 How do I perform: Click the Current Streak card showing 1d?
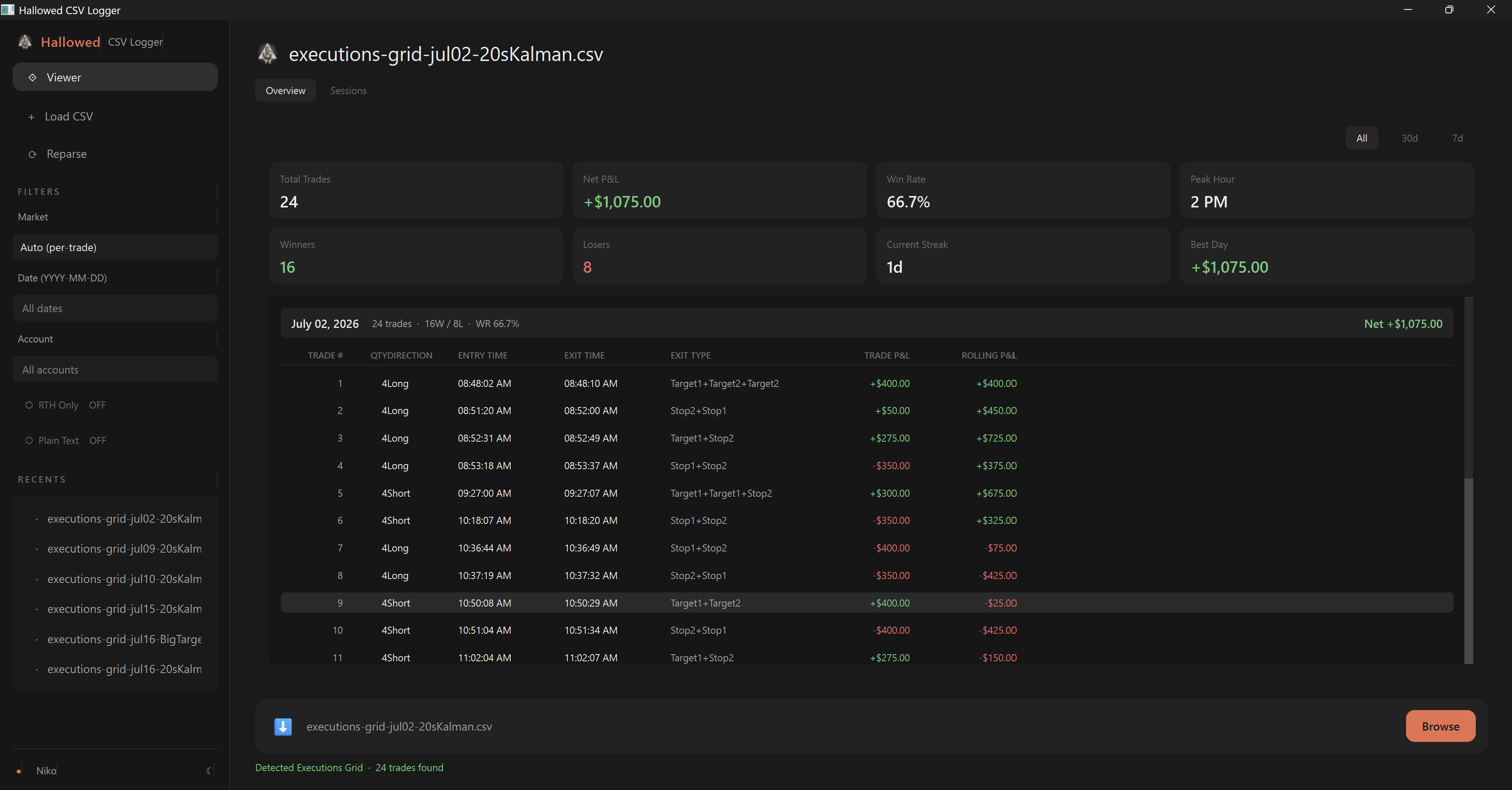[1023, 256]
